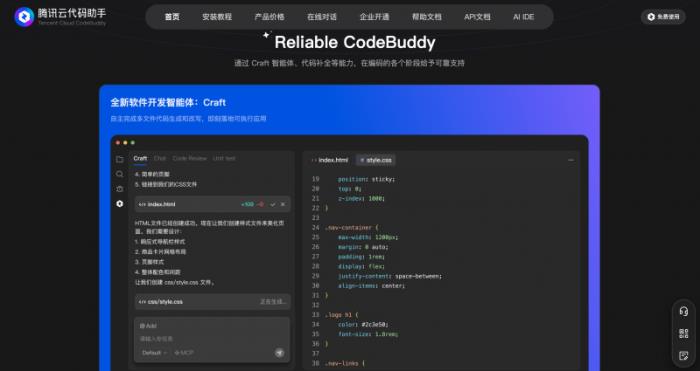
Task: Switch to the Chat tab
Action: point(160,158)
